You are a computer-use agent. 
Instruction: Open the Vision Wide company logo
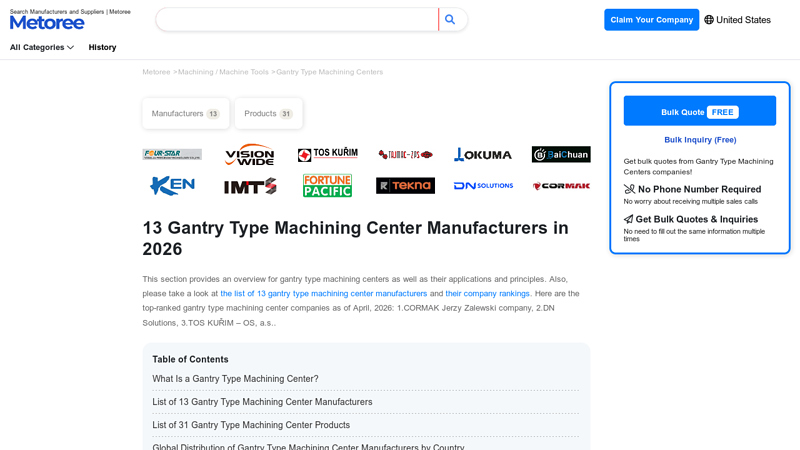click(x=249, y=155)
